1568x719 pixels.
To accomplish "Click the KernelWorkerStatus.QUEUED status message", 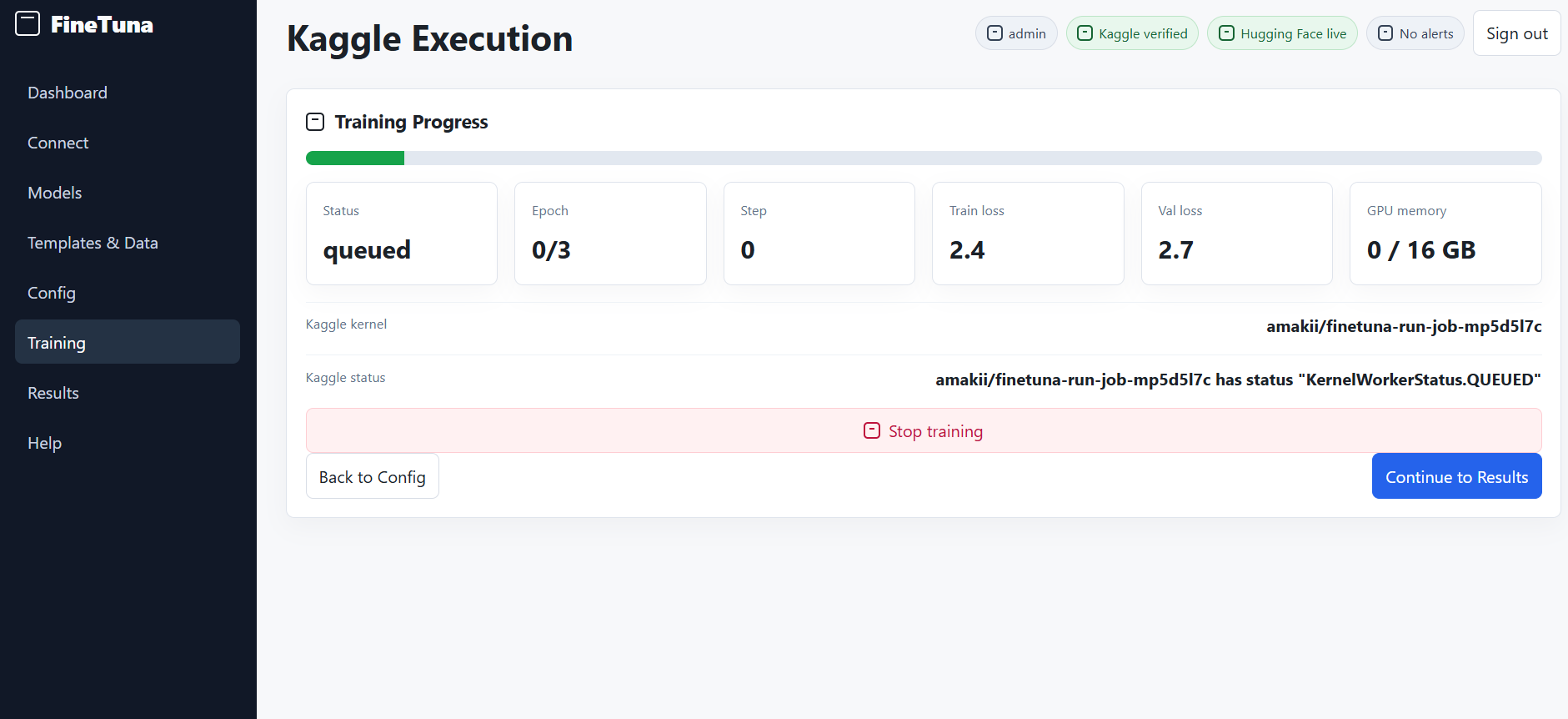I will click(1238, 380).
